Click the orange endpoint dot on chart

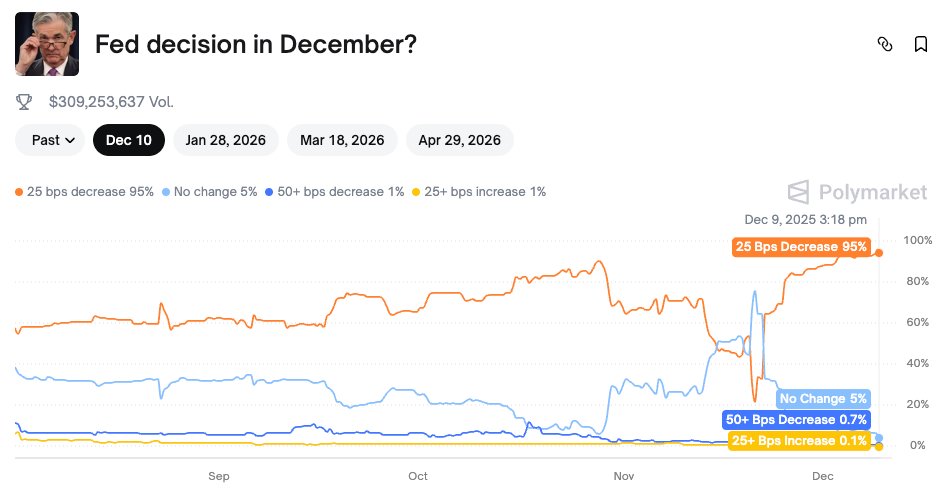point(879,252)
